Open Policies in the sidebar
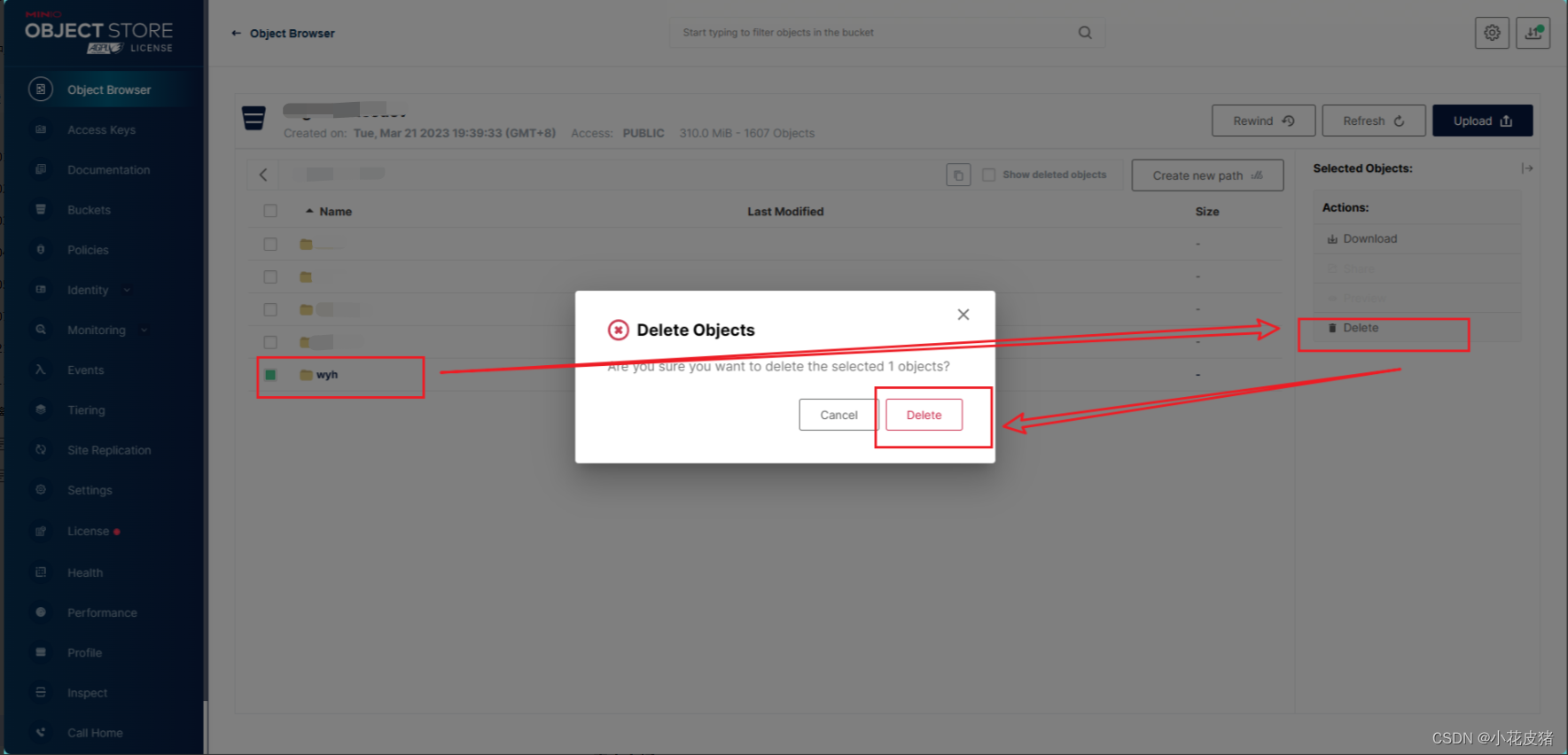The height and width of the screenshot is (755, 1568). [x=88, y=250]
